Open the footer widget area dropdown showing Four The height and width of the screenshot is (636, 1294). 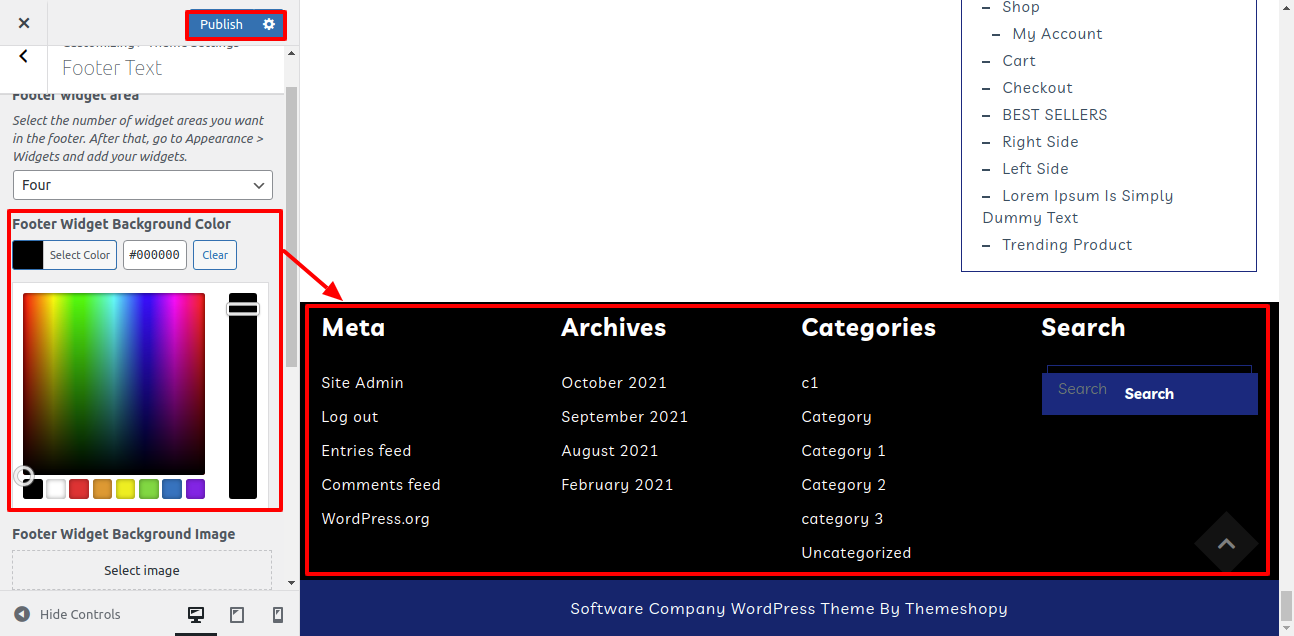tap(142, 185)
